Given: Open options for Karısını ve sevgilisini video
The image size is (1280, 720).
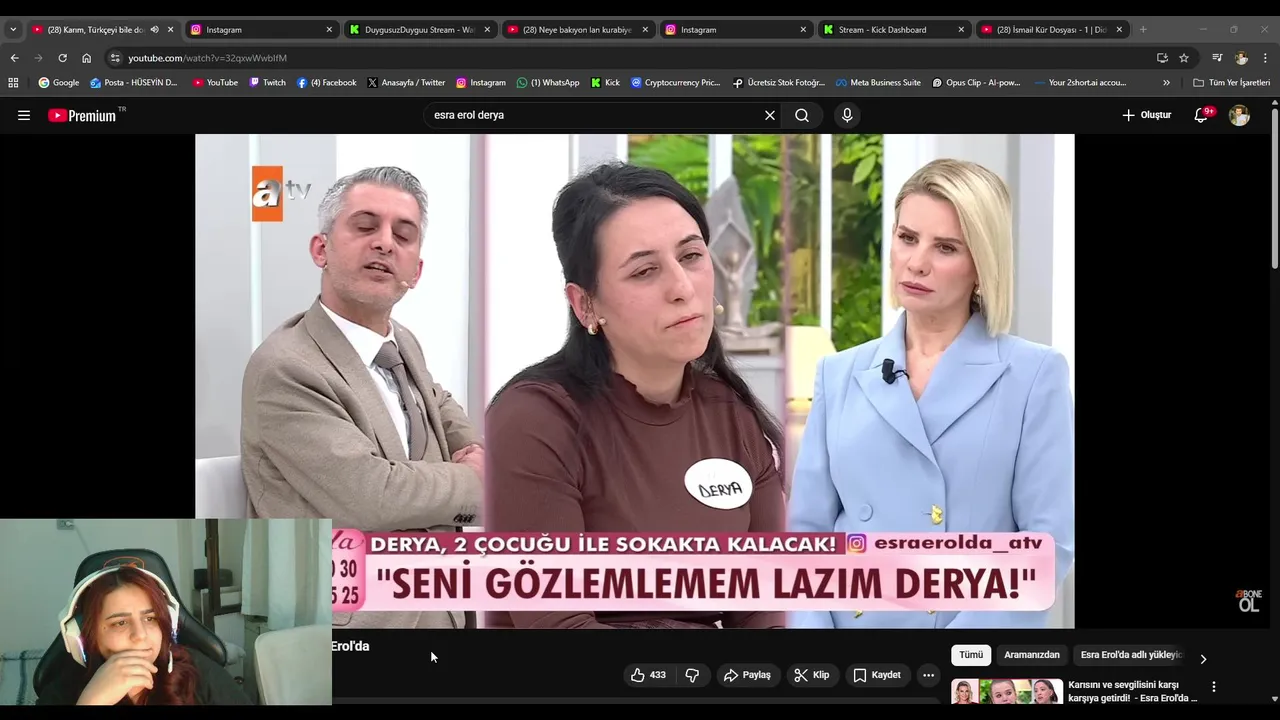Looking at the screenshot, I should point(1214,687).
